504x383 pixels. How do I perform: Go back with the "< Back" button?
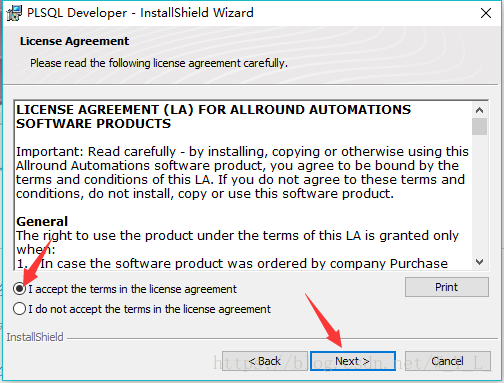tap(265, 361)
